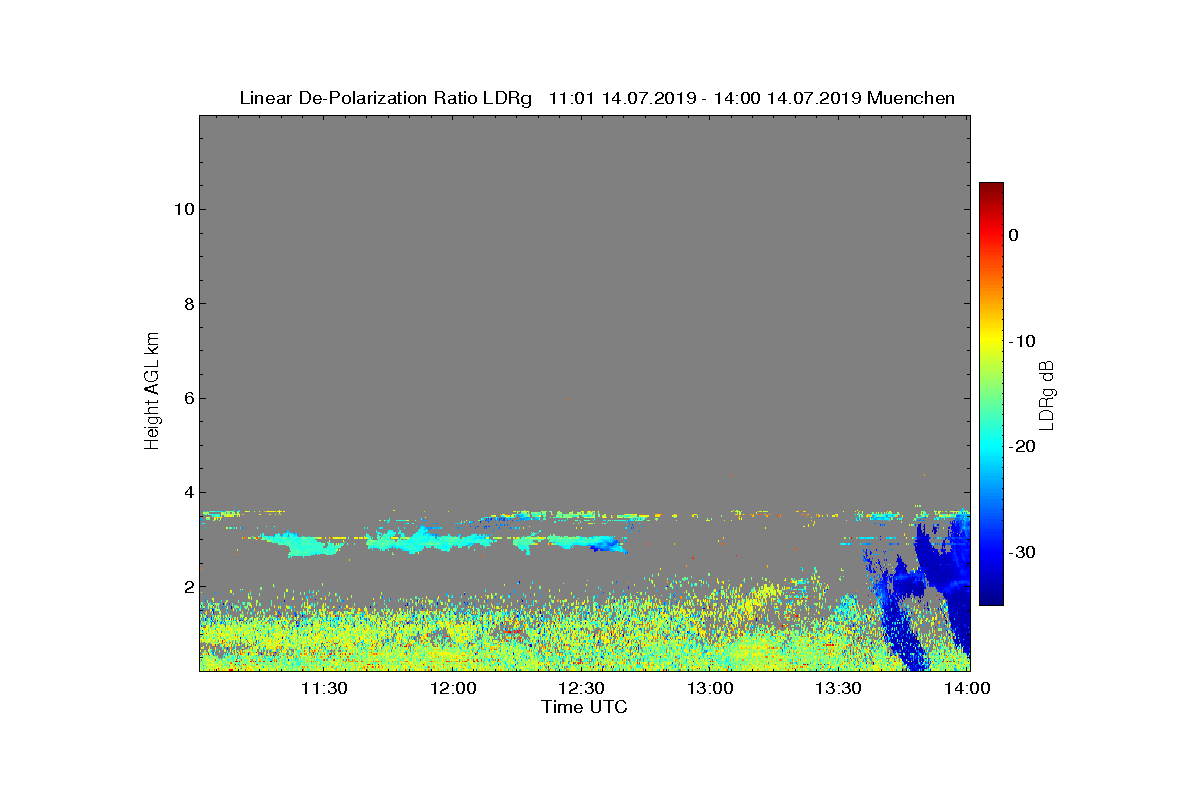Click the colorbar label 0
1200x800 pixels.
point(1013,235)
